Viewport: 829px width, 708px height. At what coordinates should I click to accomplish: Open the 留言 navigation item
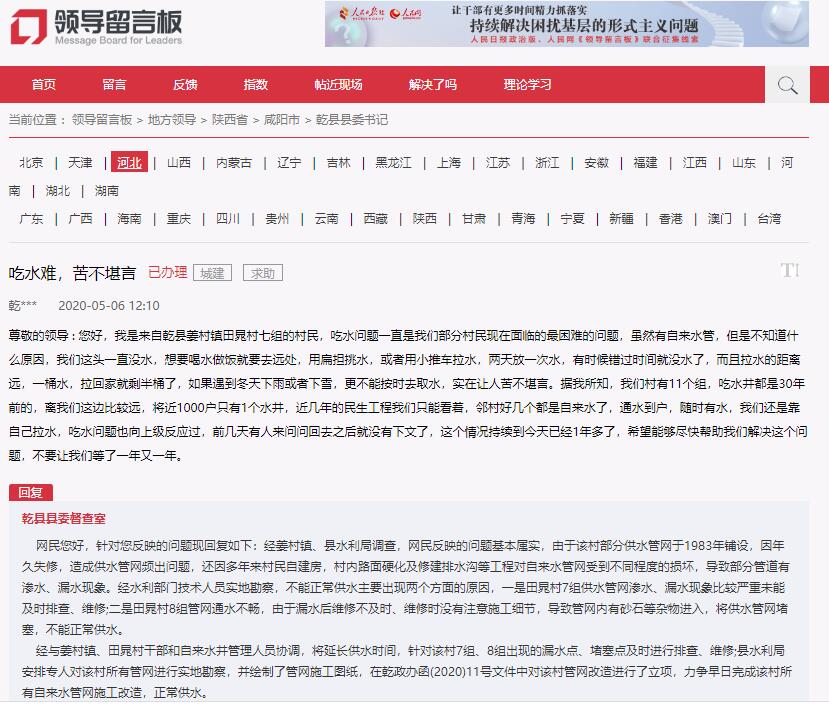click(114, 85)
